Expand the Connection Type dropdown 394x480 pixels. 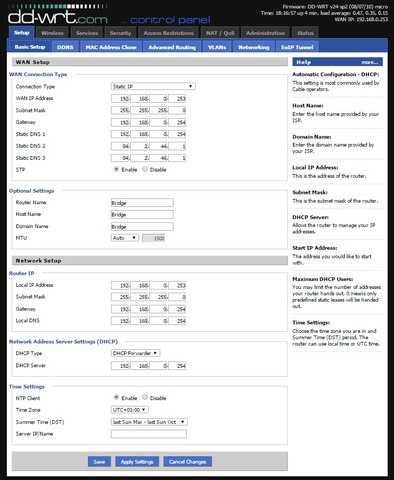tap(153, 87)
